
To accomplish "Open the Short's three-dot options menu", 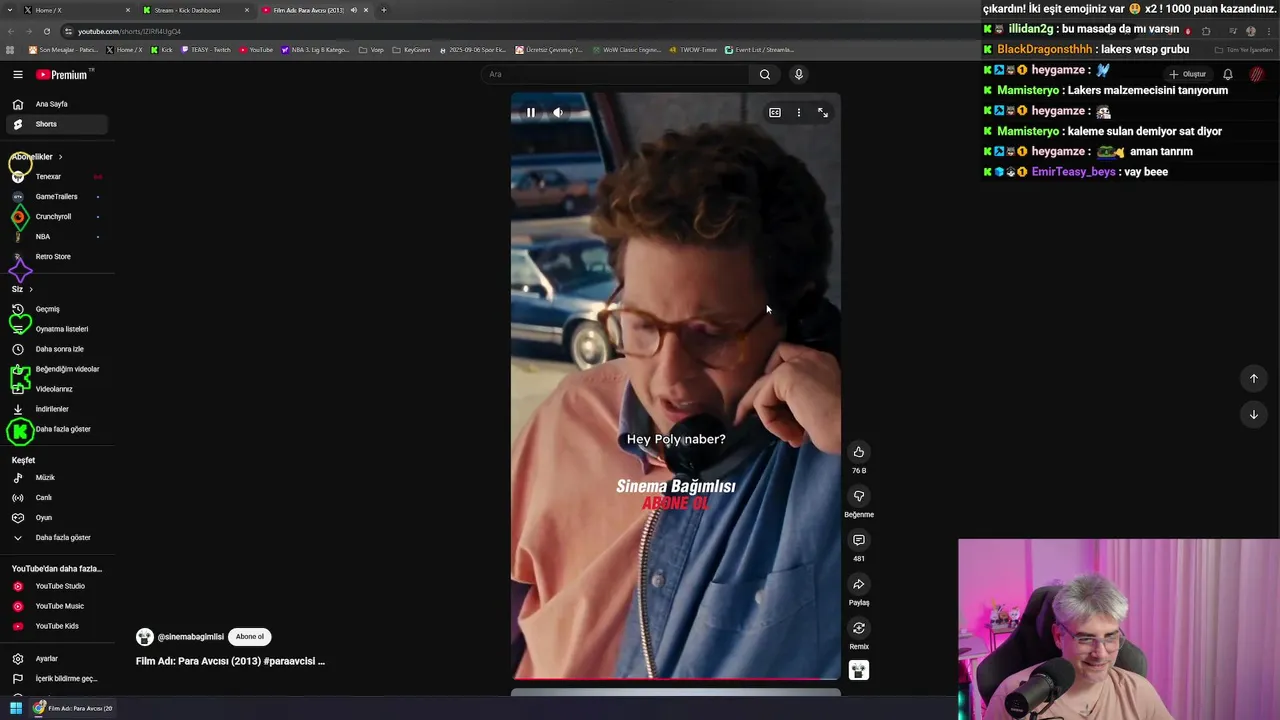I will pos(798,113).
